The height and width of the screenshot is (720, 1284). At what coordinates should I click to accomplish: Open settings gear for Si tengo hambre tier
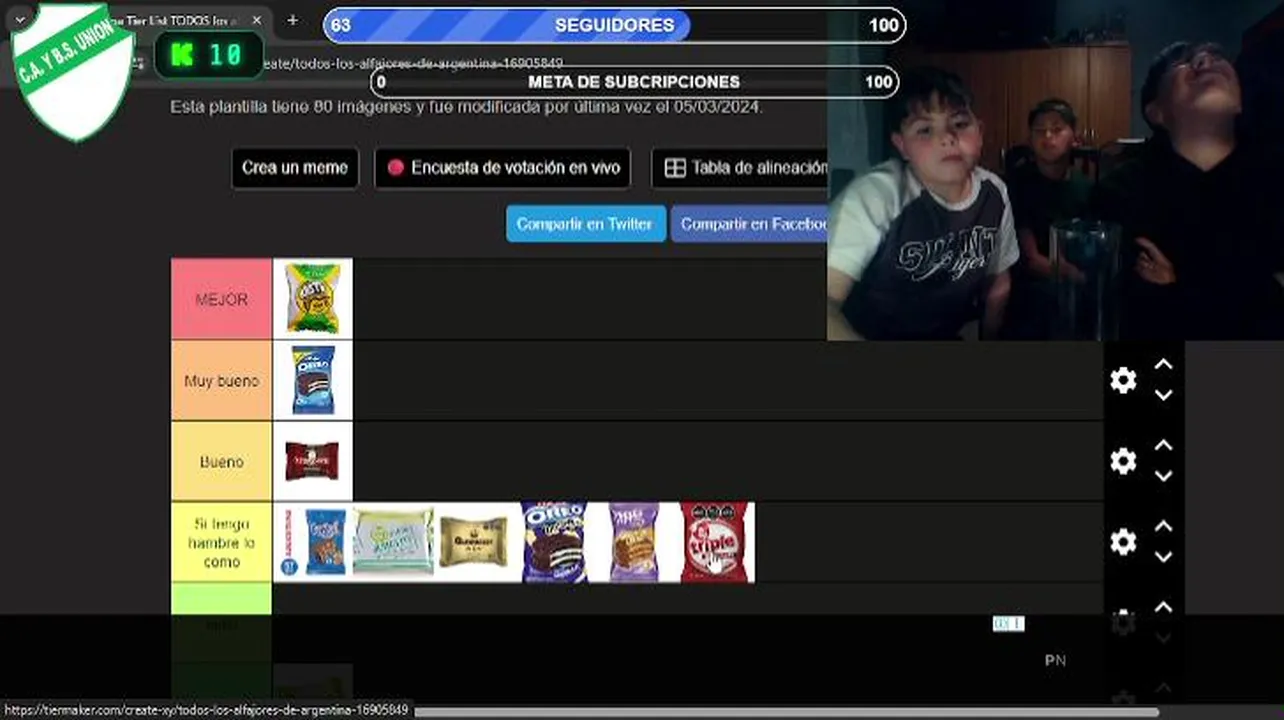pos(1123,542)
